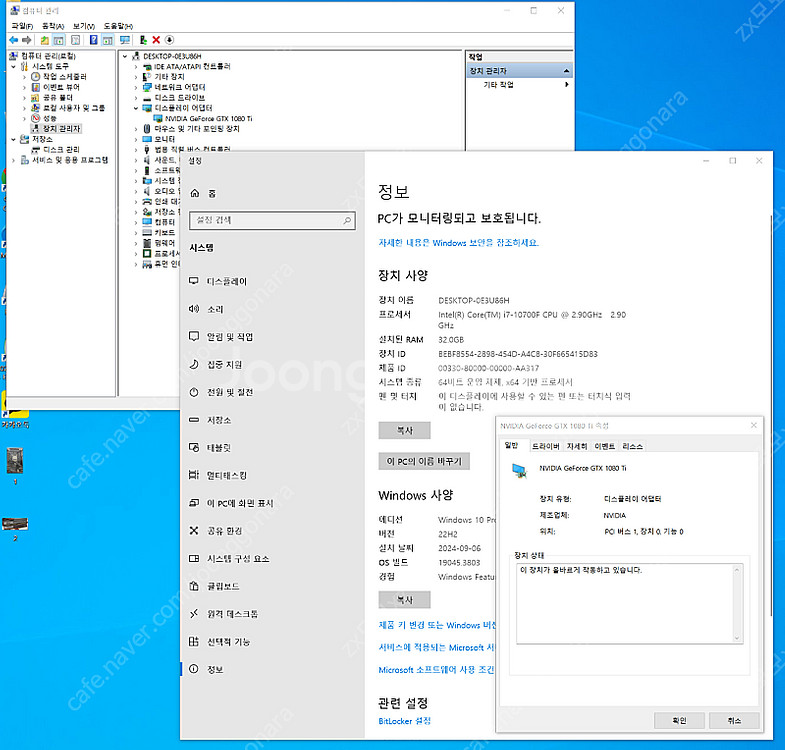
Task: Switch to the 이벤트 tab in properties
Action: pos(604,445)
